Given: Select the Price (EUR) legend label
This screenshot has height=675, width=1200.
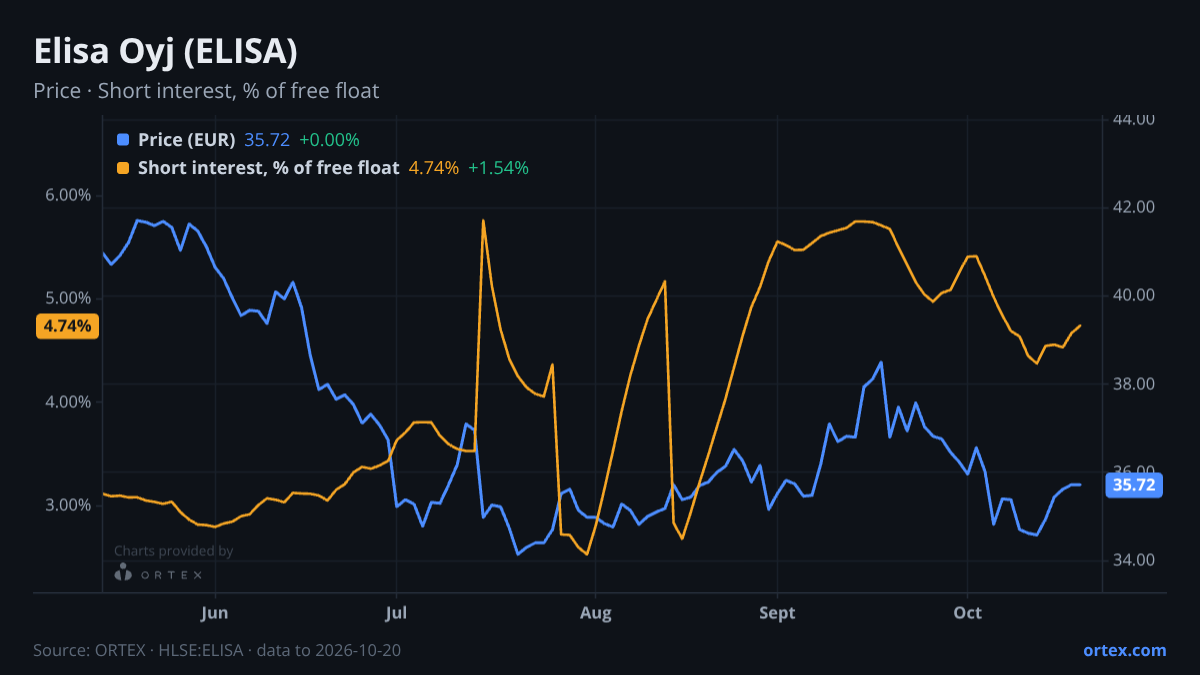Looking at the screenshot, I should (187, 140).
